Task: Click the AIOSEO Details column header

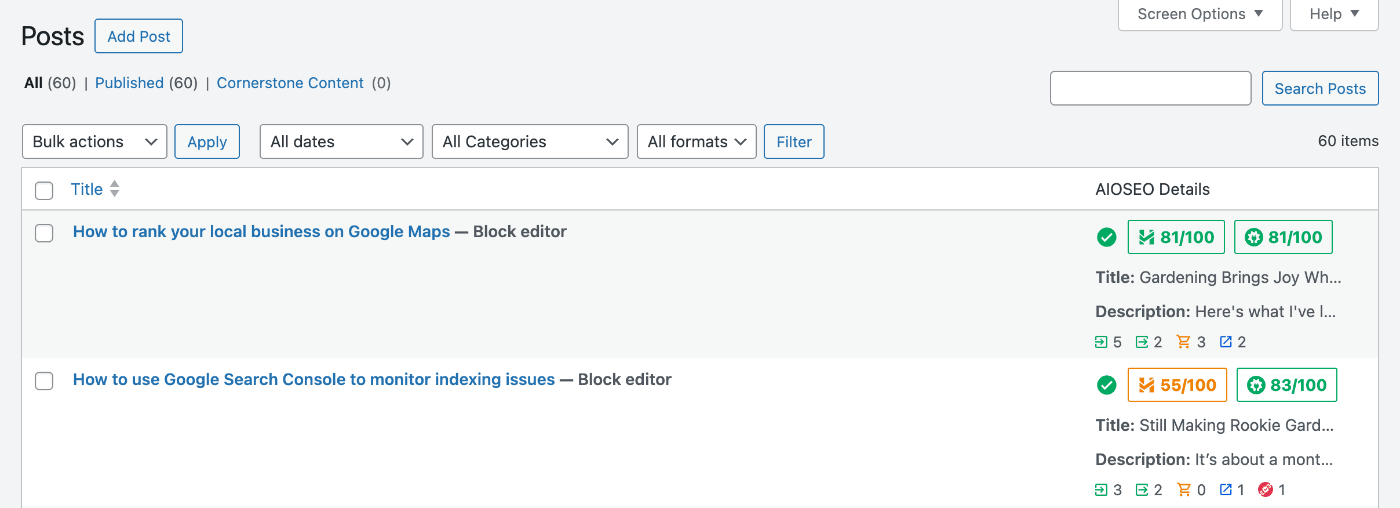Action: 1153,189
